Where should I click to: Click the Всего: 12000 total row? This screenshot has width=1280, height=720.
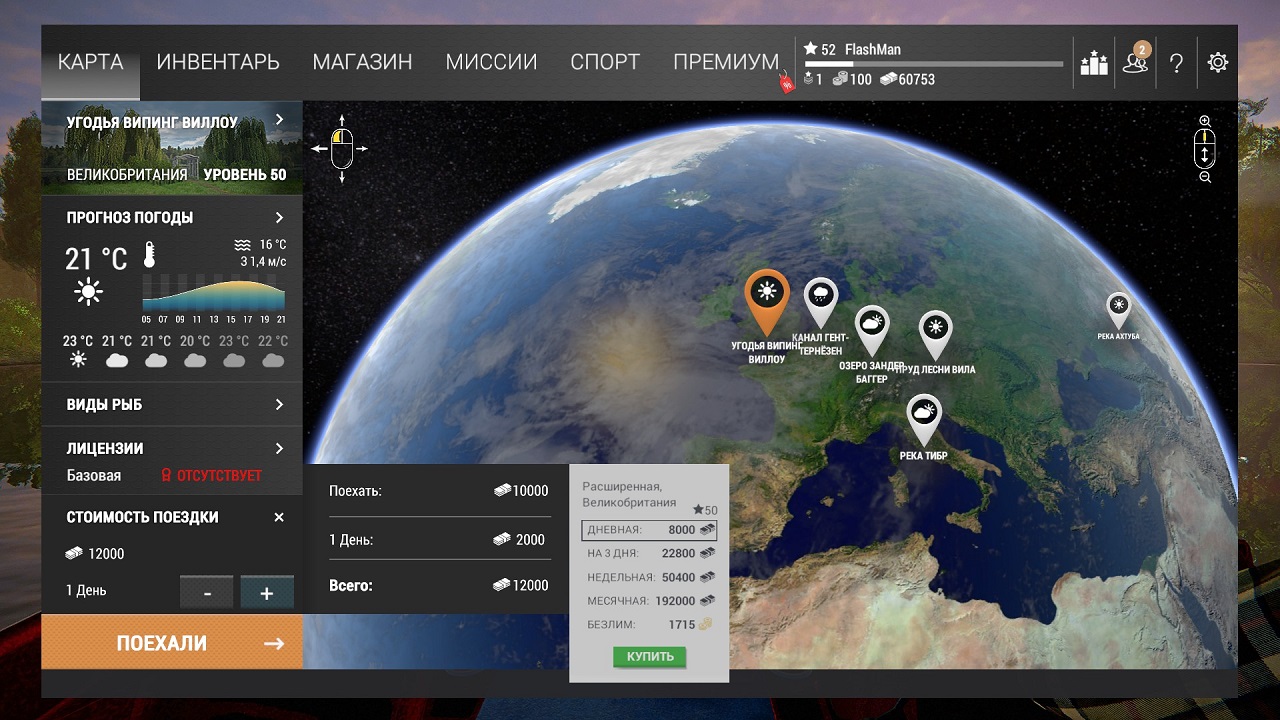pos(440,585)
